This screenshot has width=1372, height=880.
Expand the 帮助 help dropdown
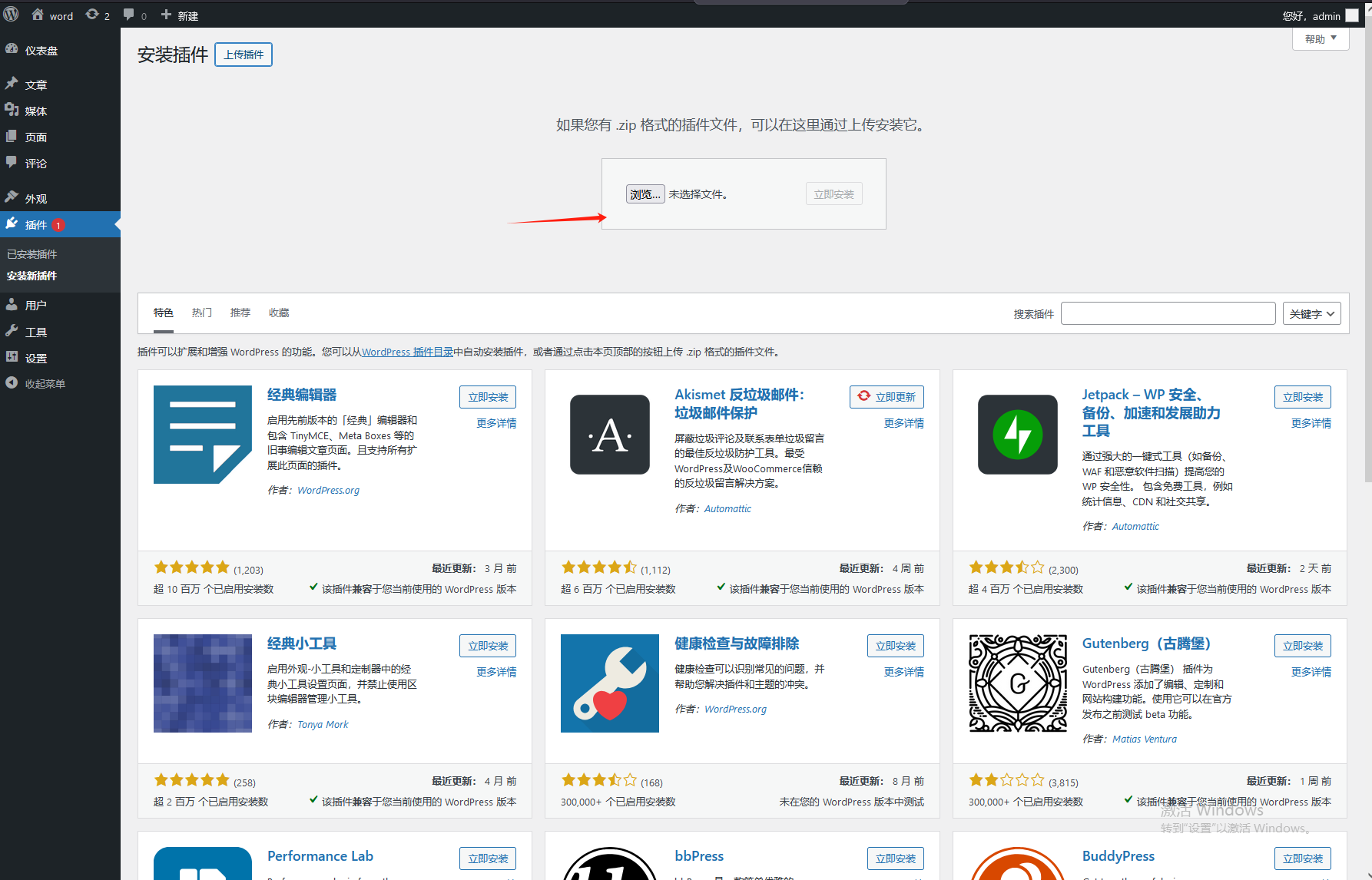point(1321,39)
